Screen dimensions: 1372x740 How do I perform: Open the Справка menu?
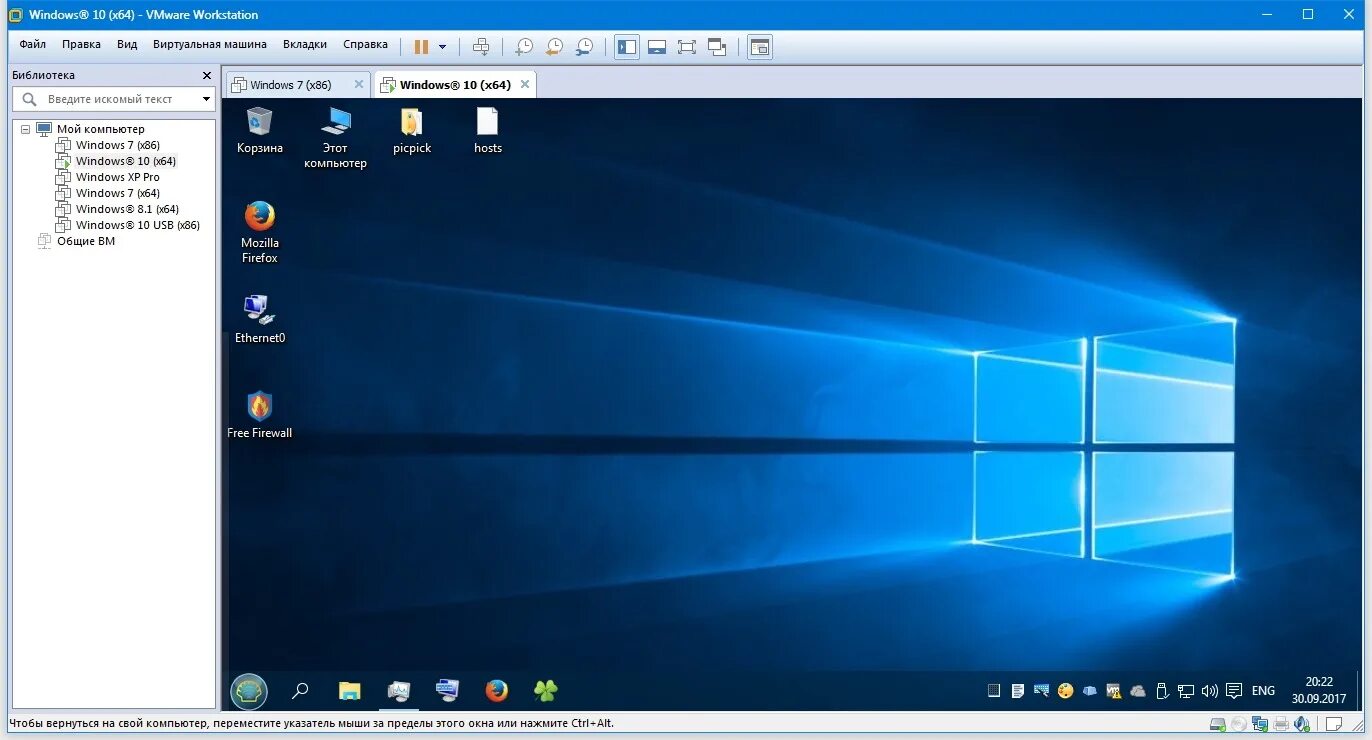[365, 44]
